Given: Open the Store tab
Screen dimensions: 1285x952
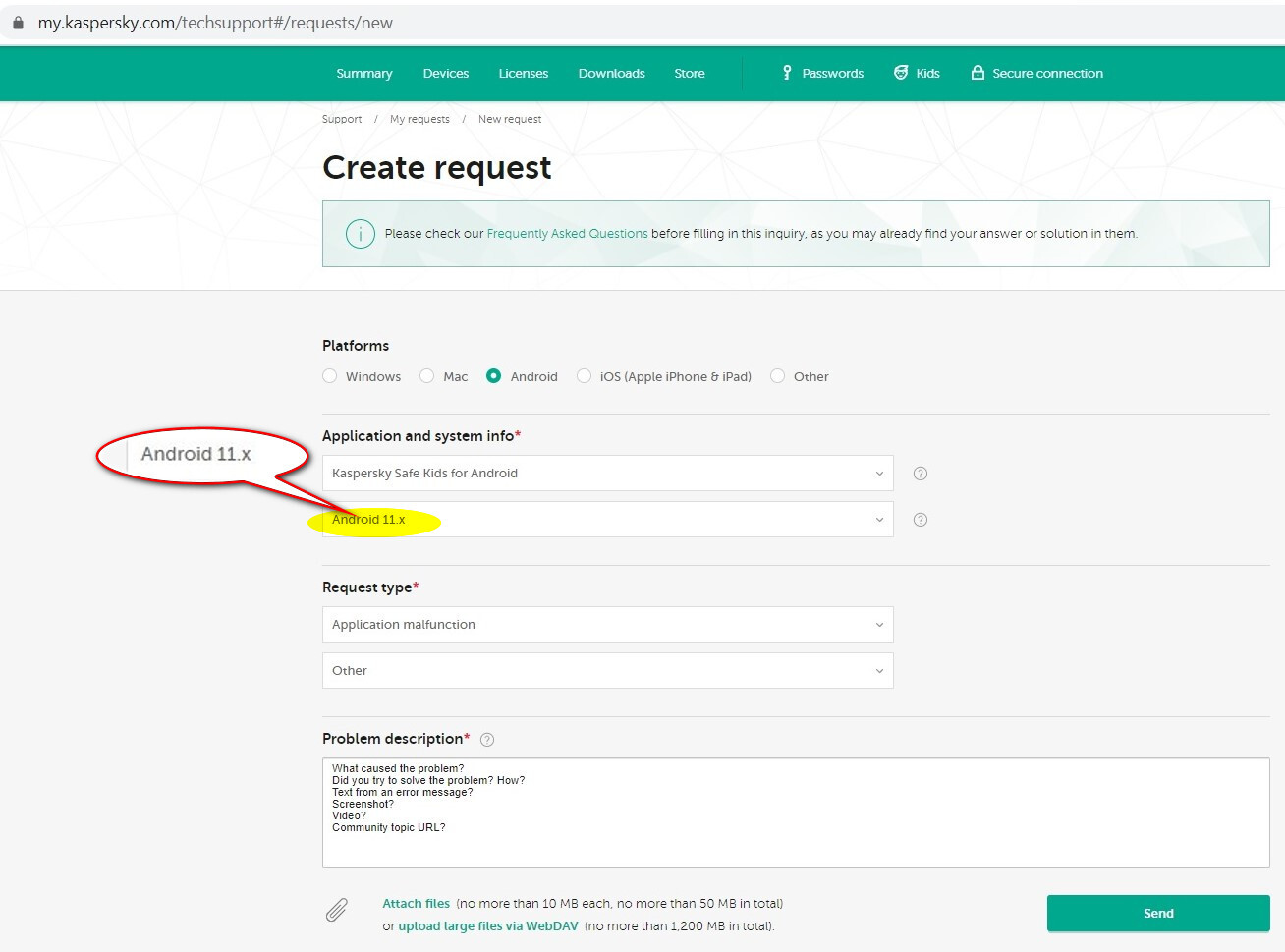Looking at the screenshot, I should tap(690, 74).
